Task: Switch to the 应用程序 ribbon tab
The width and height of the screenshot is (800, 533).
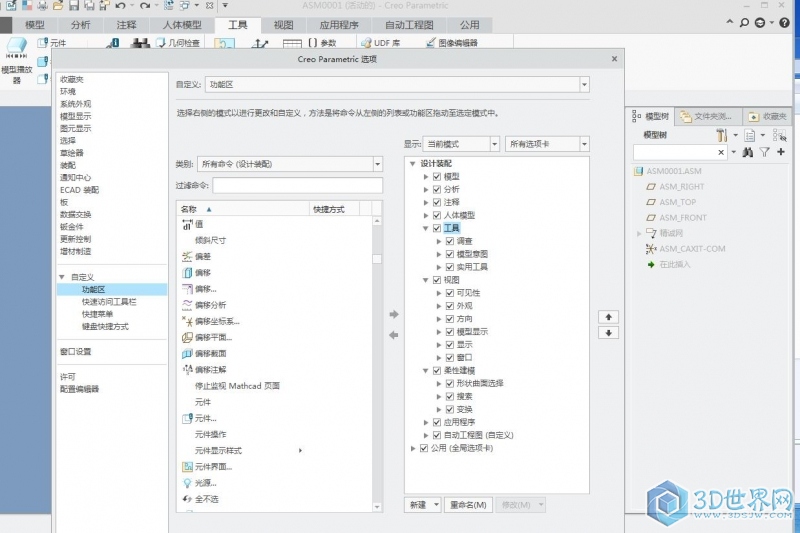Action: tap(339, 24)
